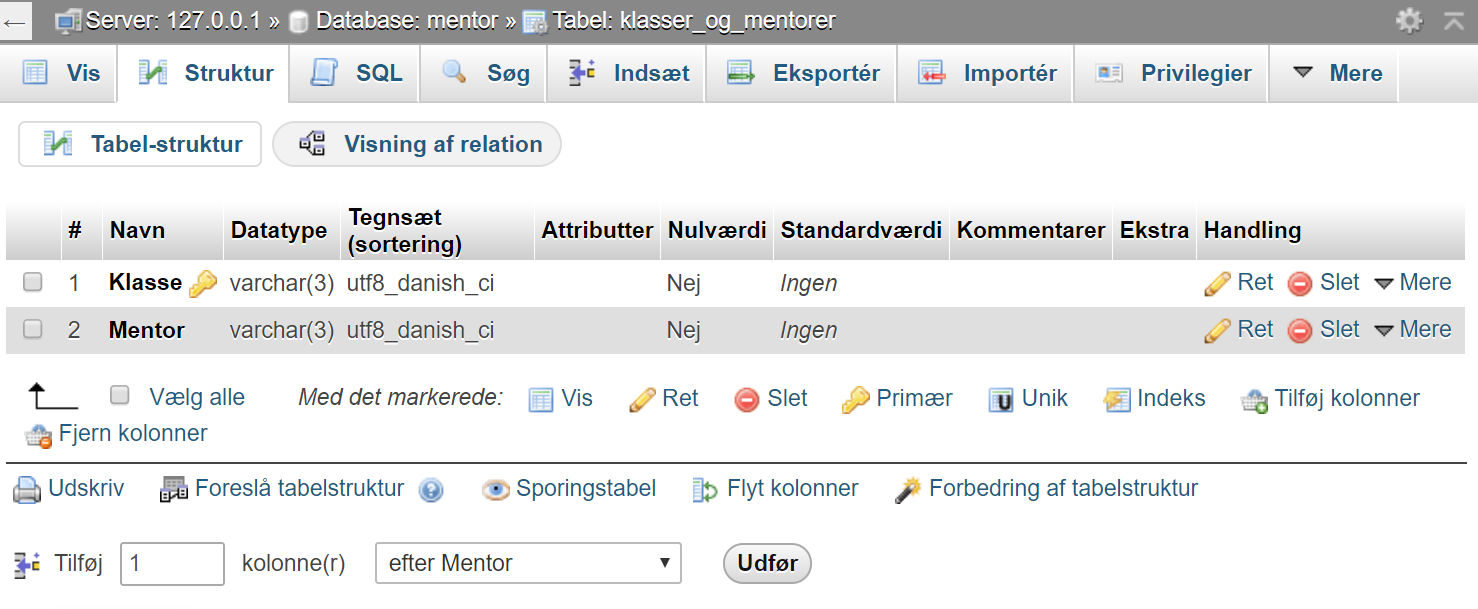
Task: Open Visning af relation view
Action: tap(417, 144)
